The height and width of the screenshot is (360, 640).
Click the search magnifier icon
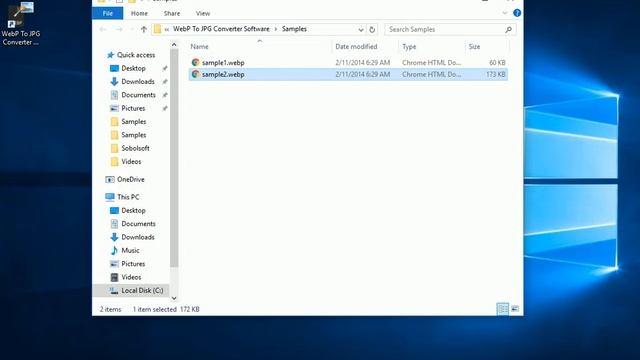pos(509,29)
